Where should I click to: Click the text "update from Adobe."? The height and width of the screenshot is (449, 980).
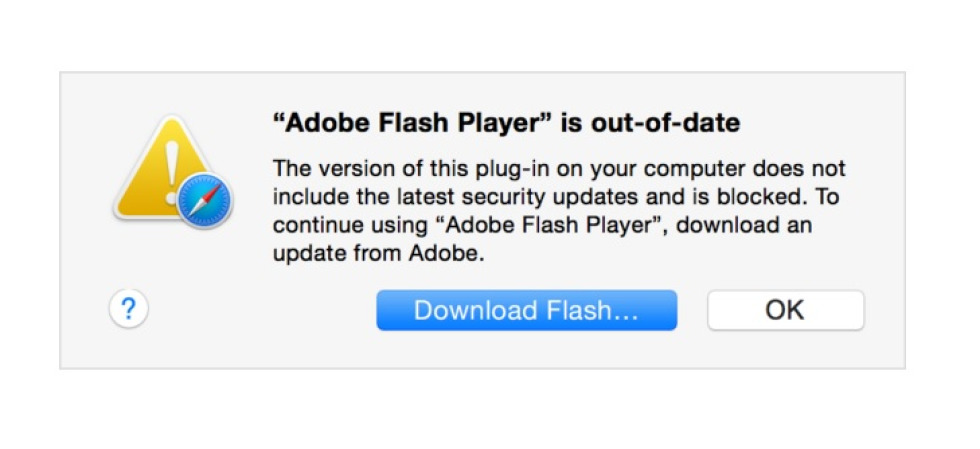378,254
